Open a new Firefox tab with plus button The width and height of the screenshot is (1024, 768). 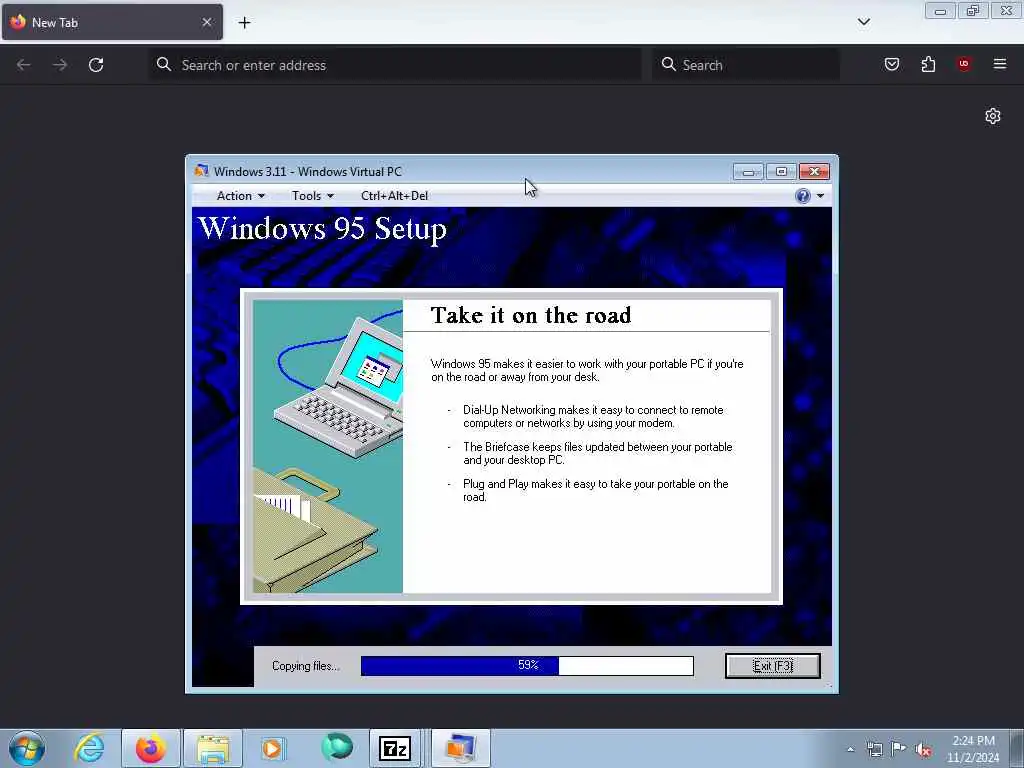click(x=244, y=23)
